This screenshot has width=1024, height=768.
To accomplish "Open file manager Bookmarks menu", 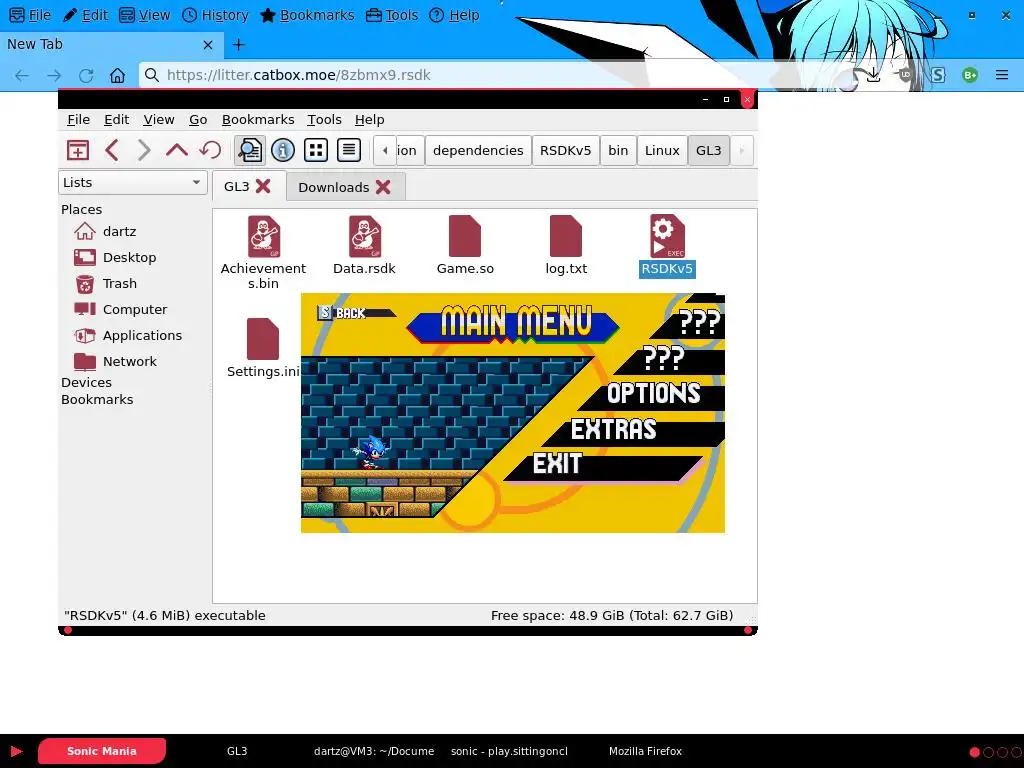I will (258, 120).
